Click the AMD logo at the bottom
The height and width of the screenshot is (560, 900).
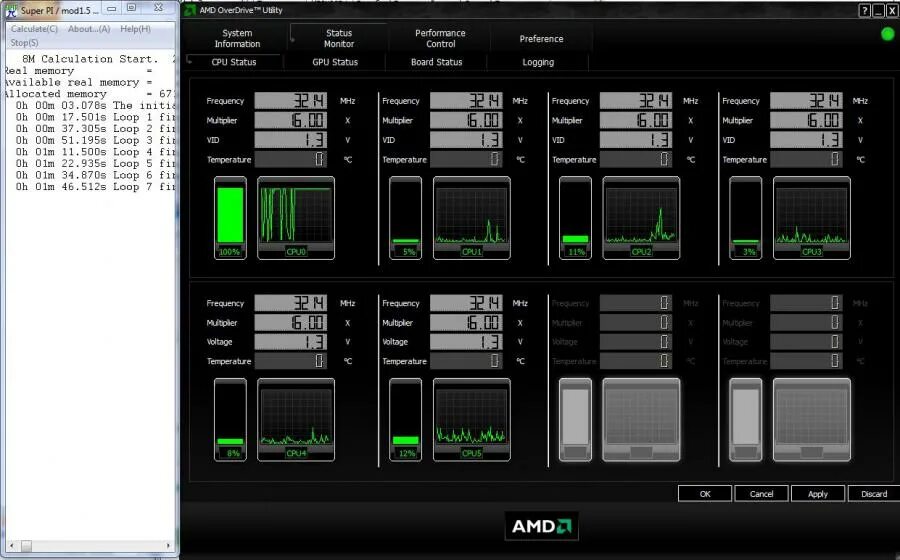coord(541,526)
